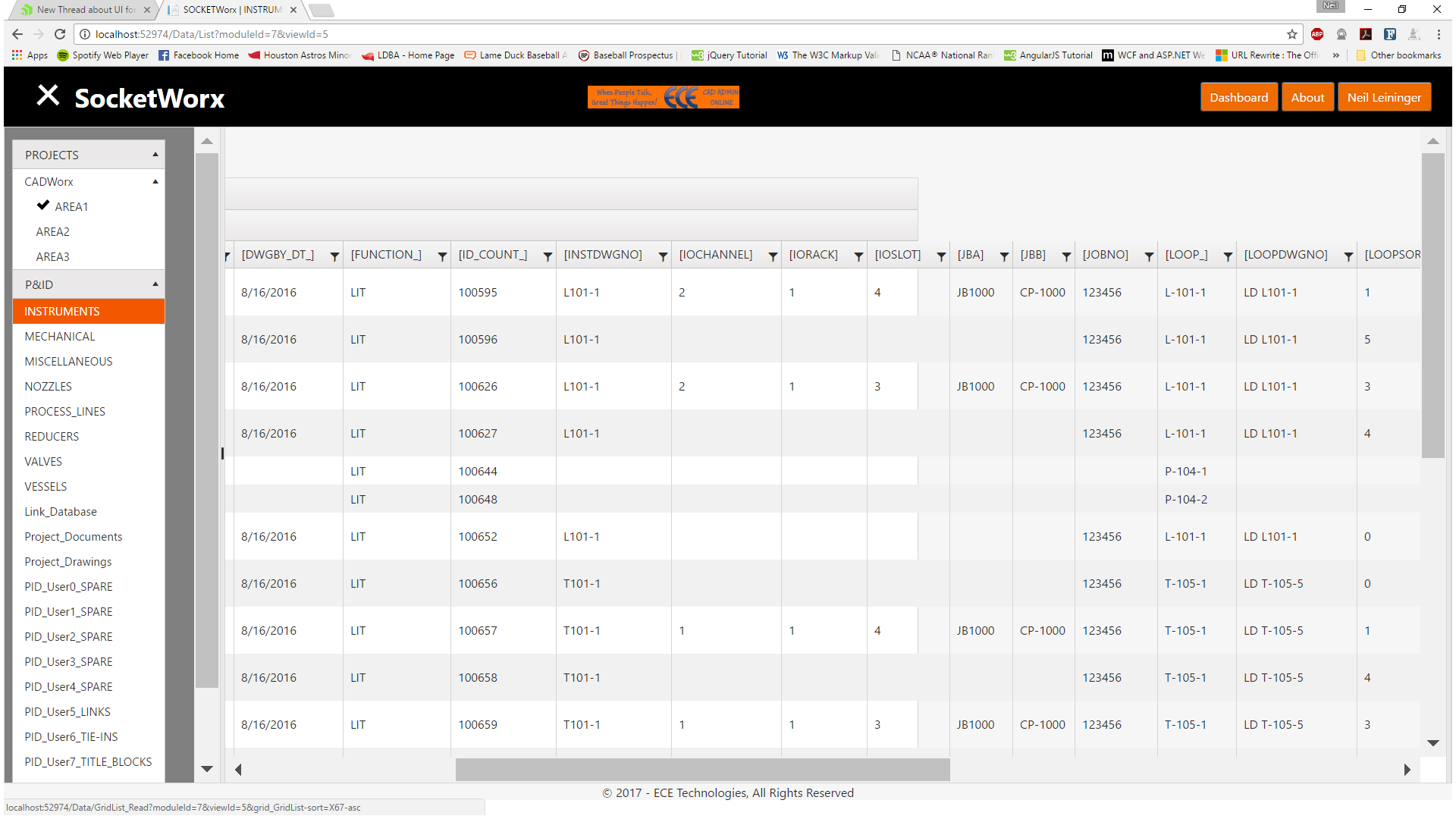Collapse the PROJECTS panel section
Viewport: 1456px width, 819px height.
[x=155, y=155]
